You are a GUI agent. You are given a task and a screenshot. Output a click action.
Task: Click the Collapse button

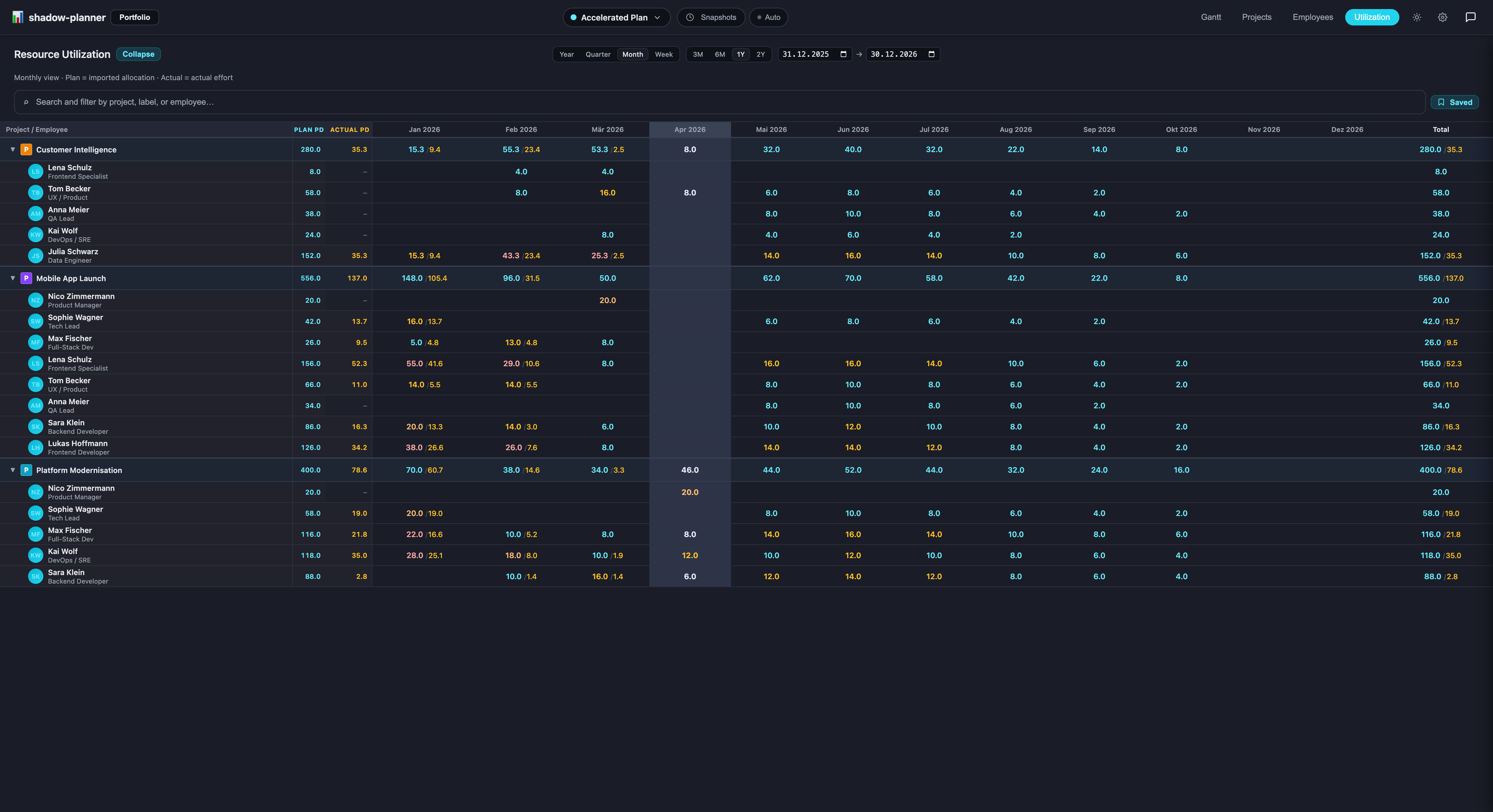pyautogui.click(x=138, y=54)
